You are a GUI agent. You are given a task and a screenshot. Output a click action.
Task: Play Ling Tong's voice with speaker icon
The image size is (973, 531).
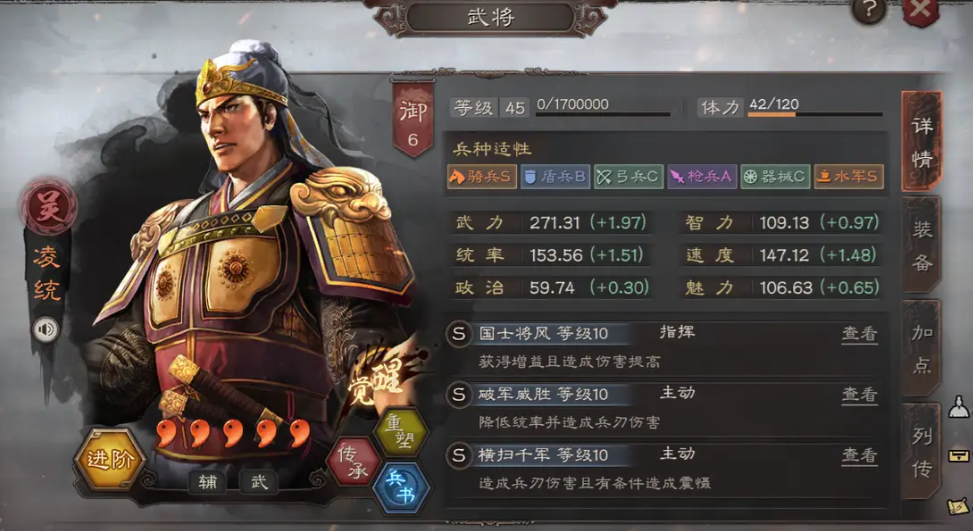46,329
